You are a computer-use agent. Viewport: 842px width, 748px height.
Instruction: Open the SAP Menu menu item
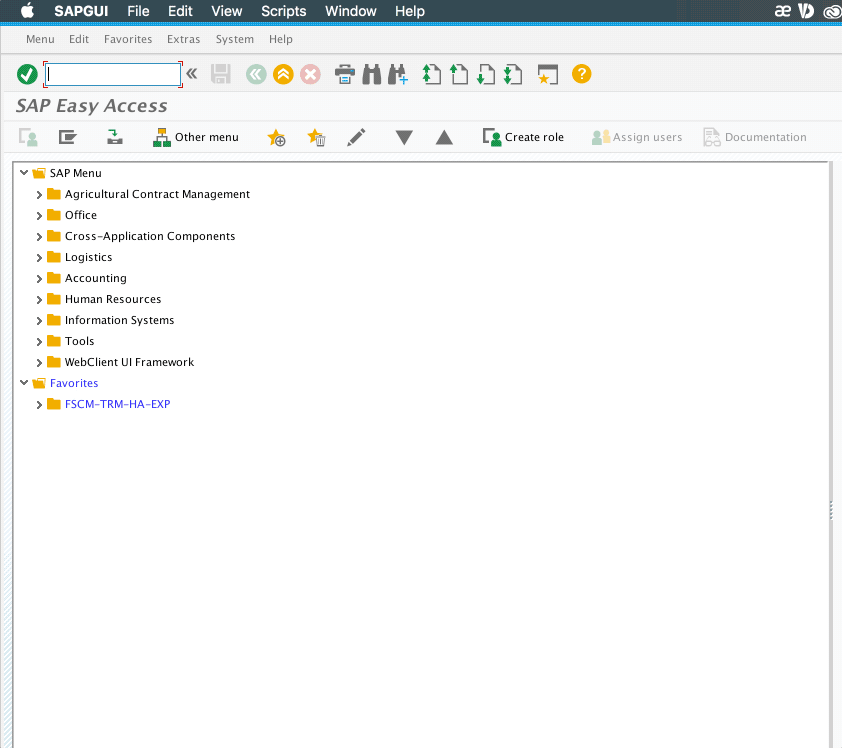click(40, 39)
